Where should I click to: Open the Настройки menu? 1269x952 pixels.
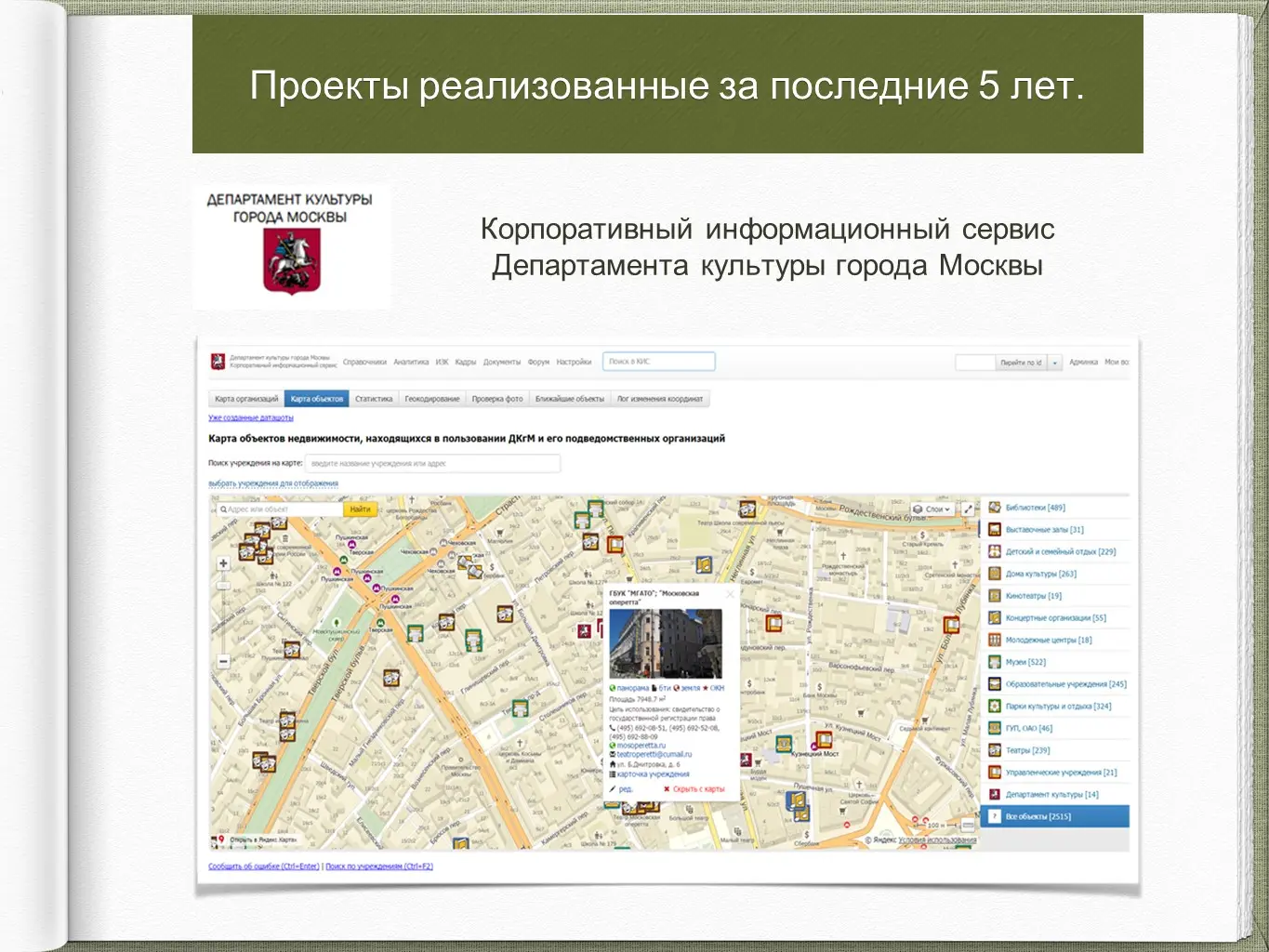point(574,362)
